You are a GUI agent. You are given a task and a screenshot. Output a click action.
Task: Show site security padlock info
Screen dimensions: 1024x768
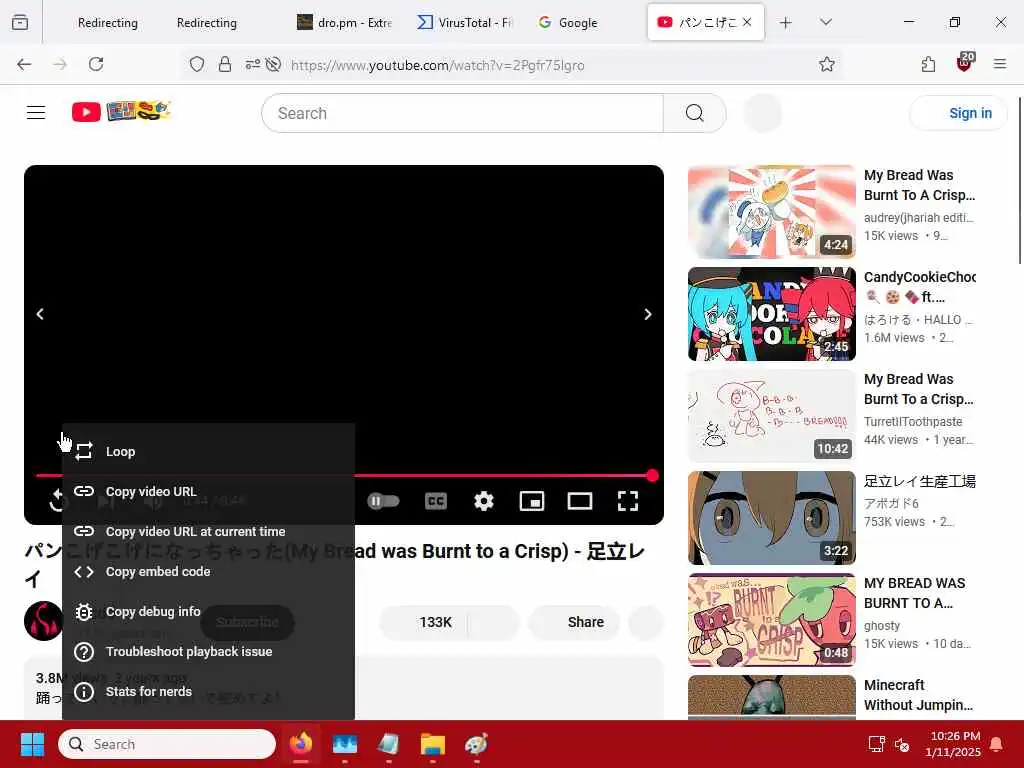coord(225,64)
